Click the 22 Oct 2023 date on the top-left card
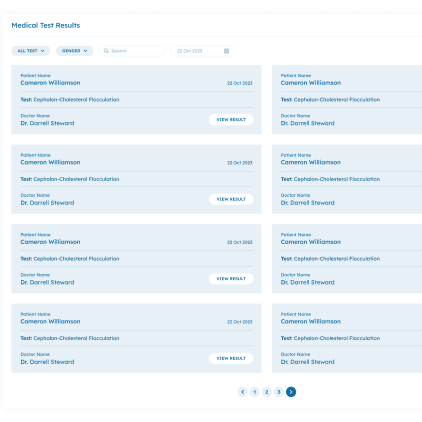The width and height of the screenshot is (422, 422). [x=240, y=83]
